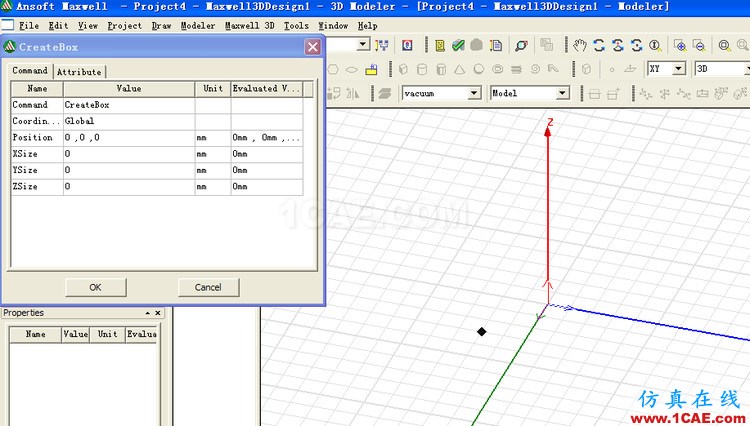
Task: Open the notes document icon
Action: click(496, 45)
